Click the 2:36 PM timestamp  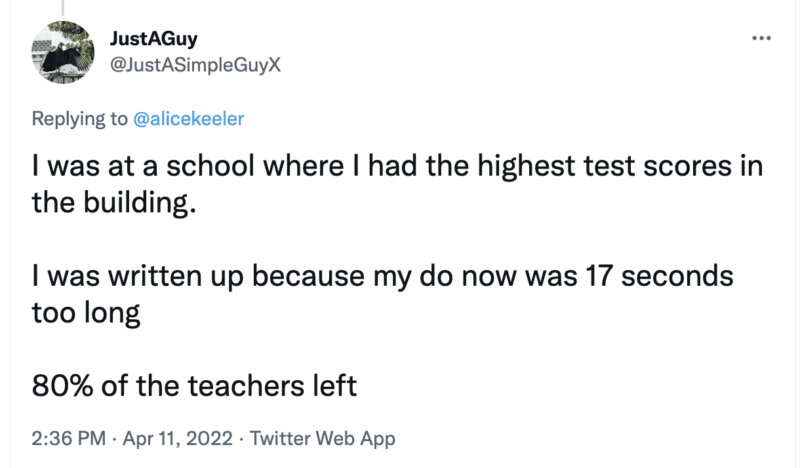69,438
